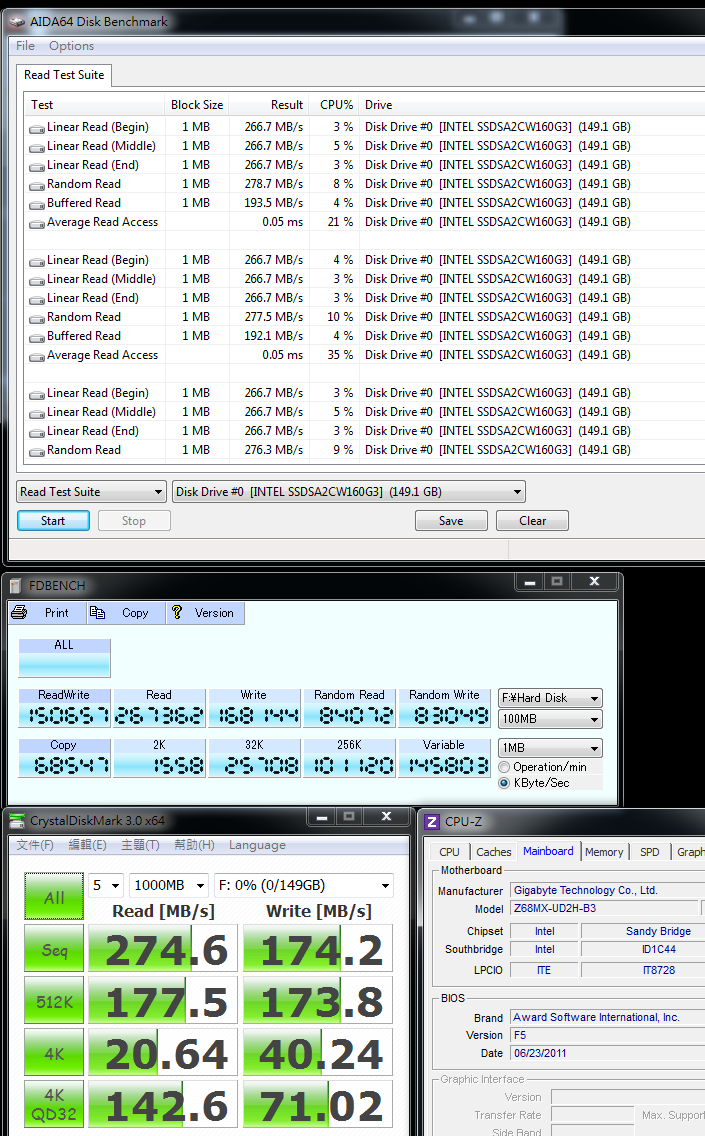Open CrystalDiskMark 編輯(E) menu
The height and width of the screenshot is (1136, 705).
click(x=87, y=845)
